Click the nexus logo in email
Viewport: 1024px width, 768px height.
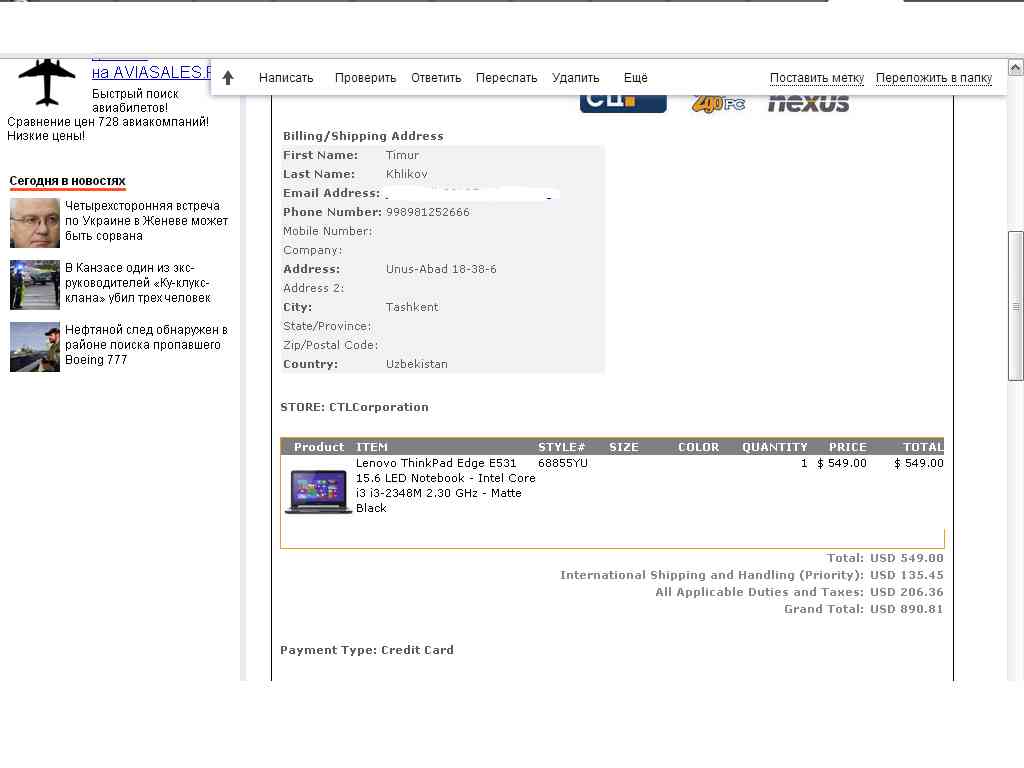(808, 104)
